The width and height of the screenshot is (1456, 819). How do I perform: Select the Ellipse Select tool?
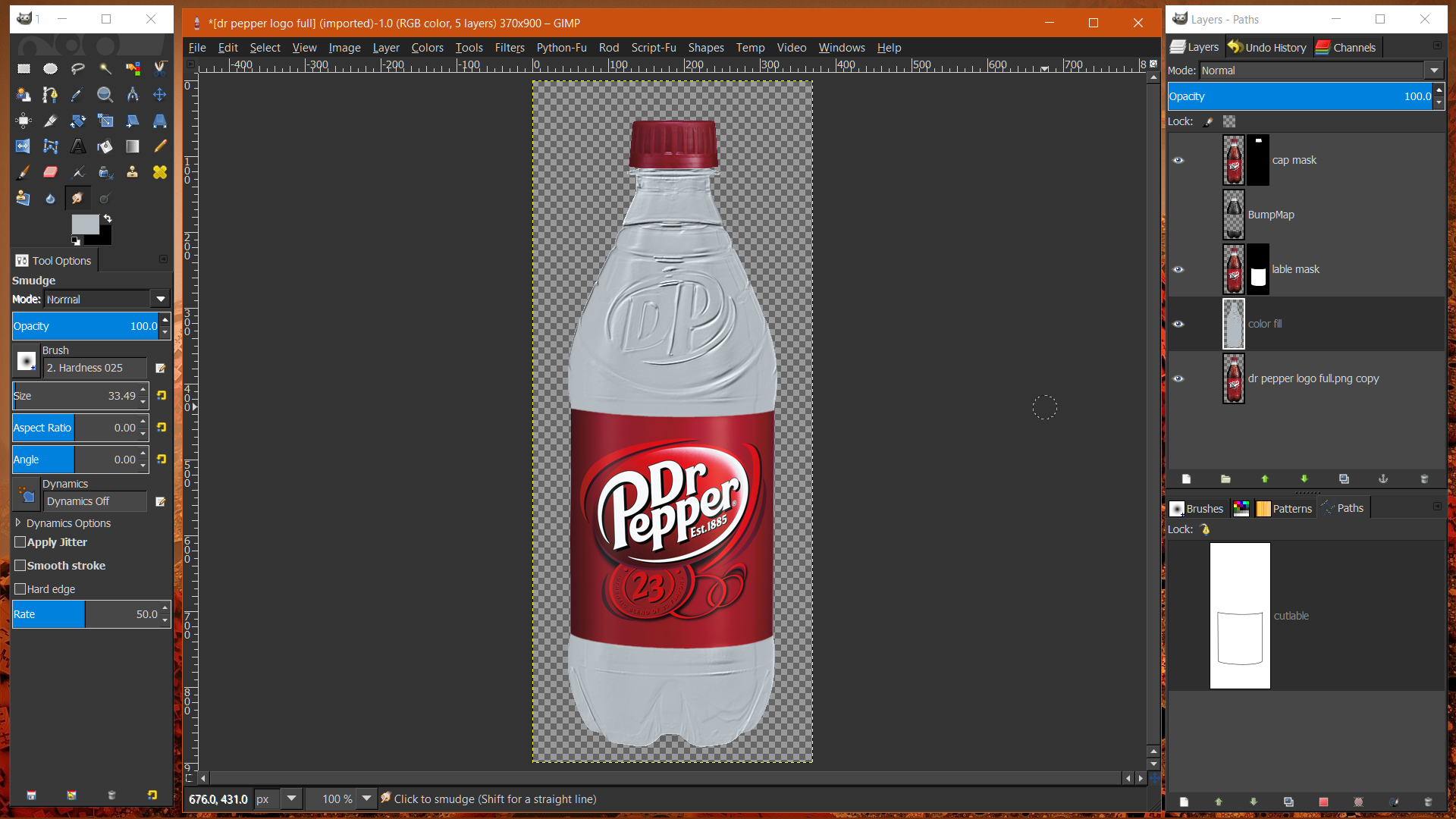pos(51,69)
